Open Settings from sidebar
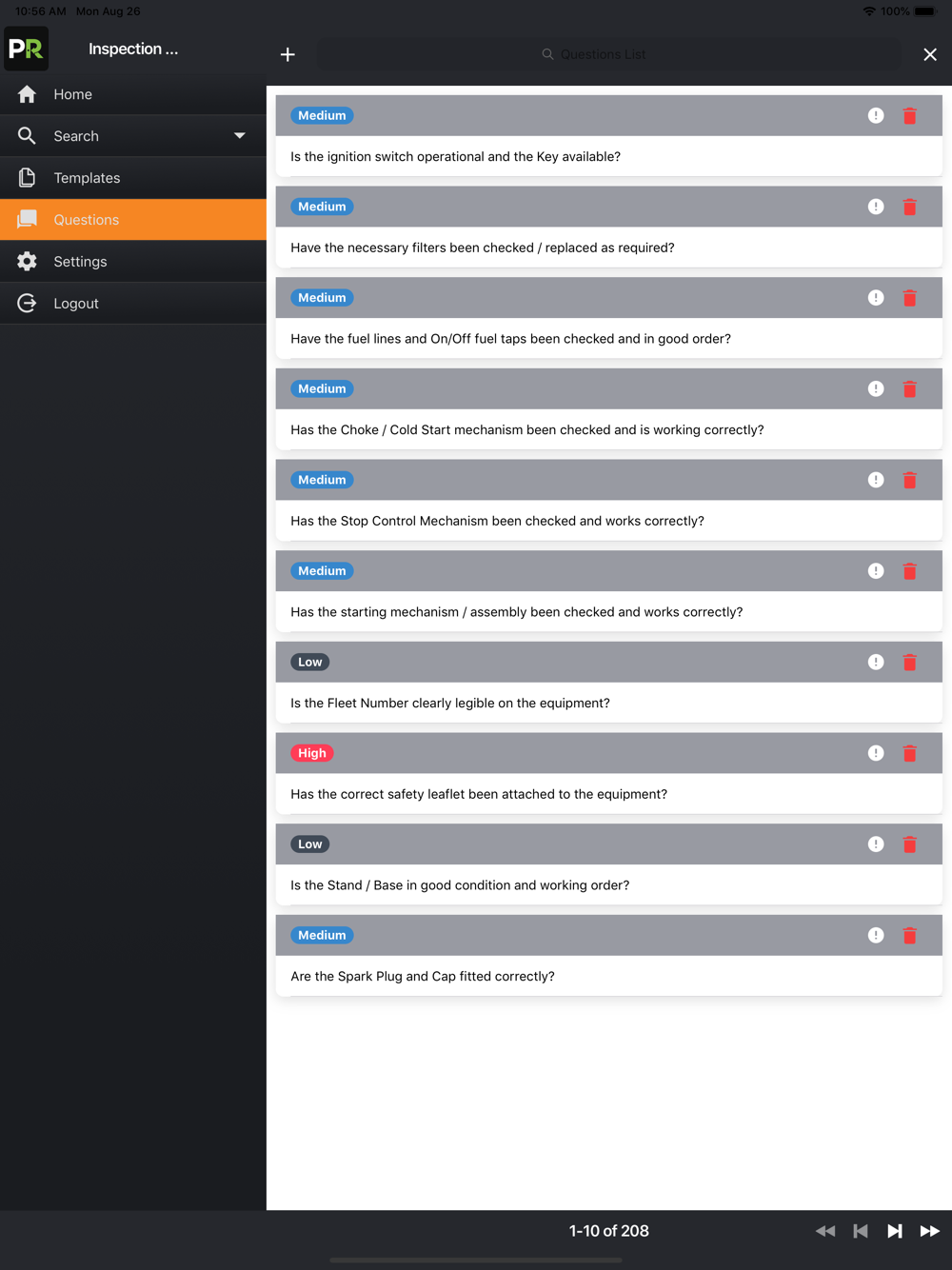This screenshot has height=1270, width=952. (x=133, y=262)
